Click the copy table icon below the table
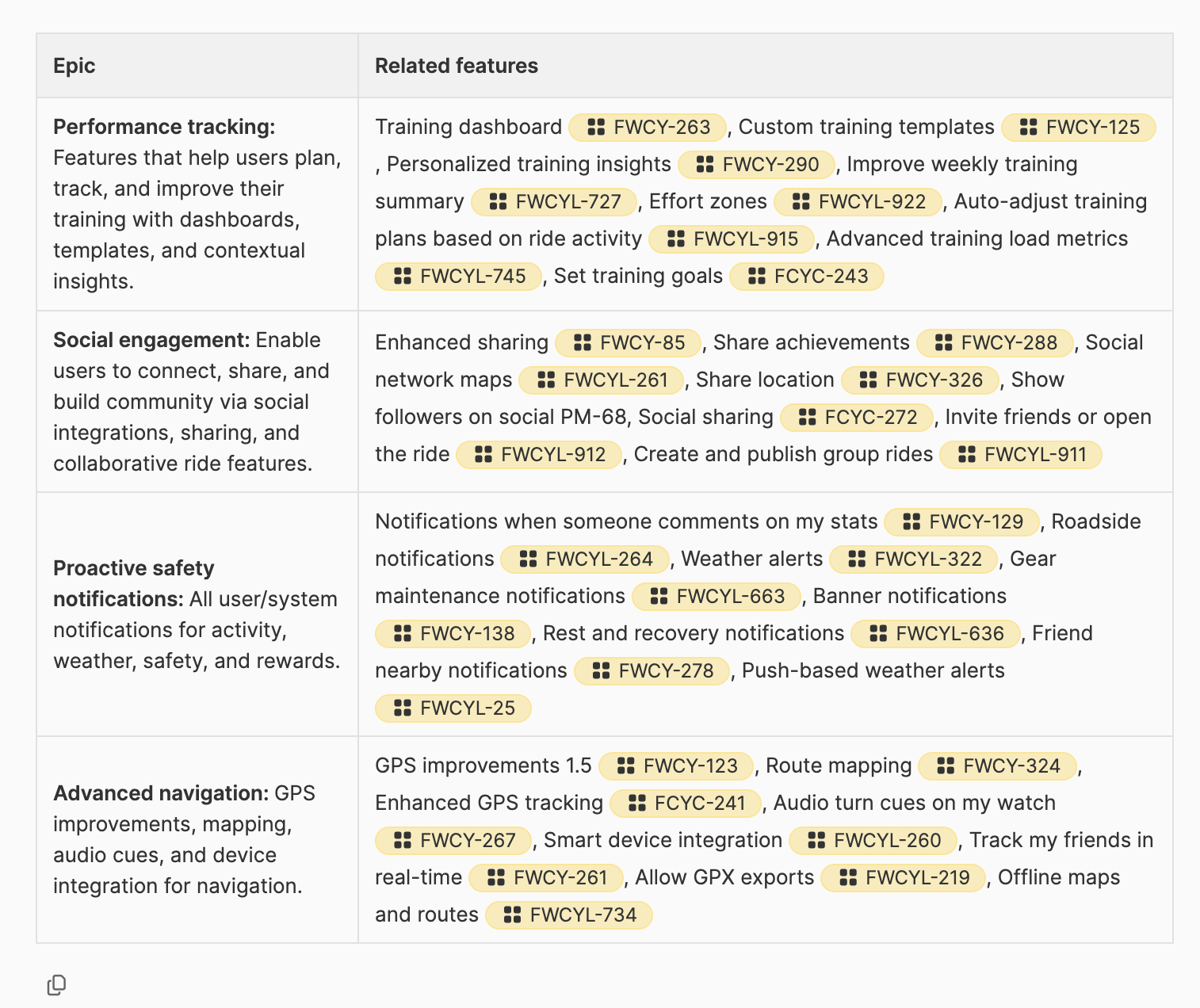Screen dimensions: 1200x1008 56,984
